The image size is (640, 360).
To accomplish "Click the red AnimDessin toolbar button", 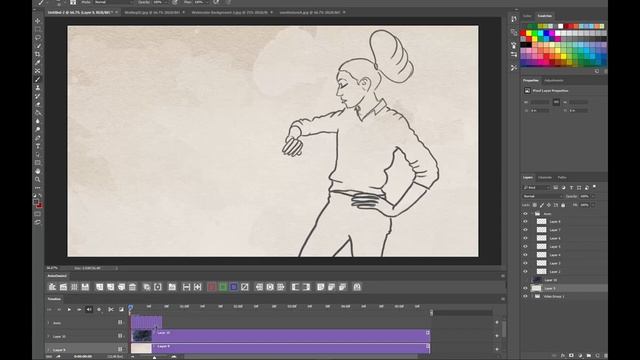I will point(211,287).
